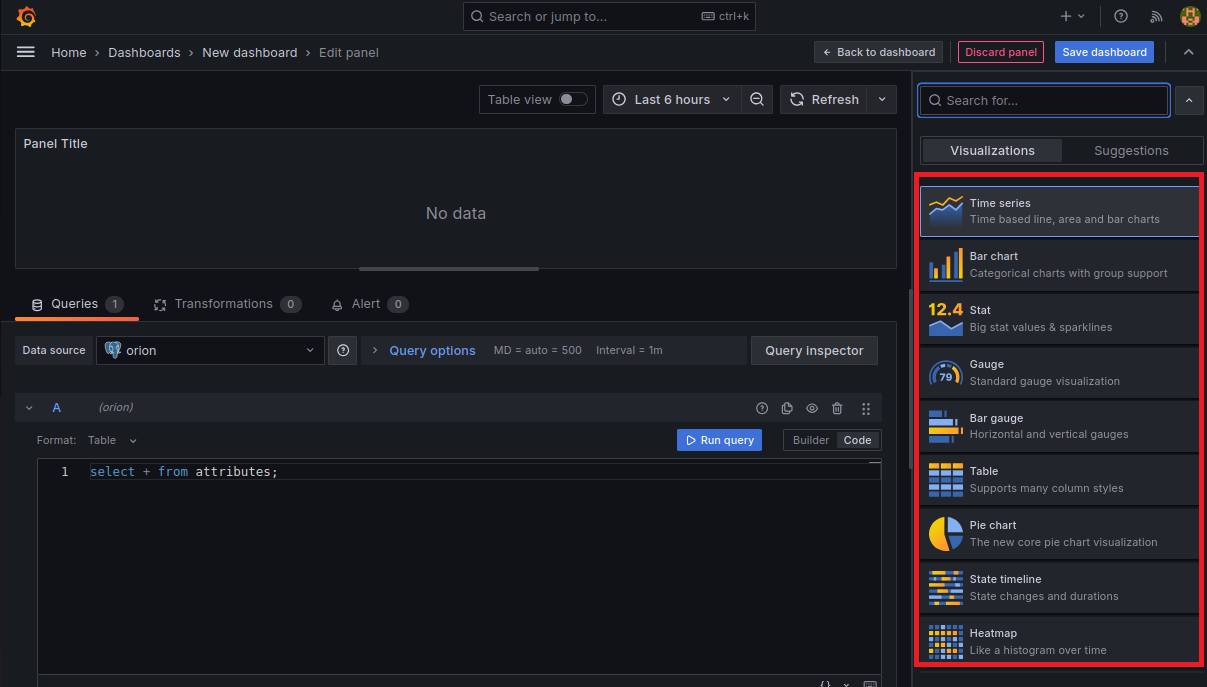Select the Bar gauge visualization
The height and width of the screenshot is (687, 1207).
coord(1059,426)
